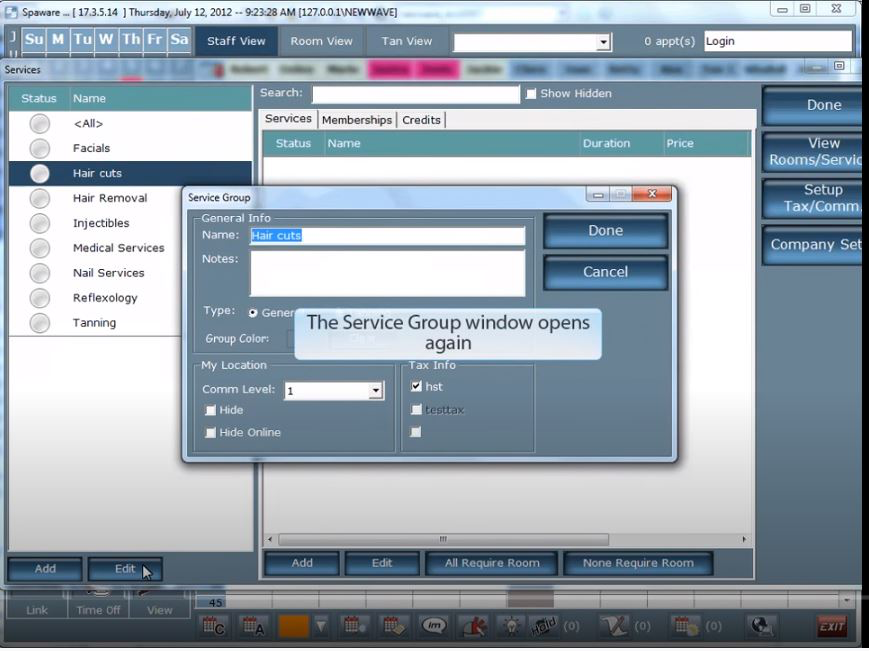Select the <All> group row

click(130, 124)
